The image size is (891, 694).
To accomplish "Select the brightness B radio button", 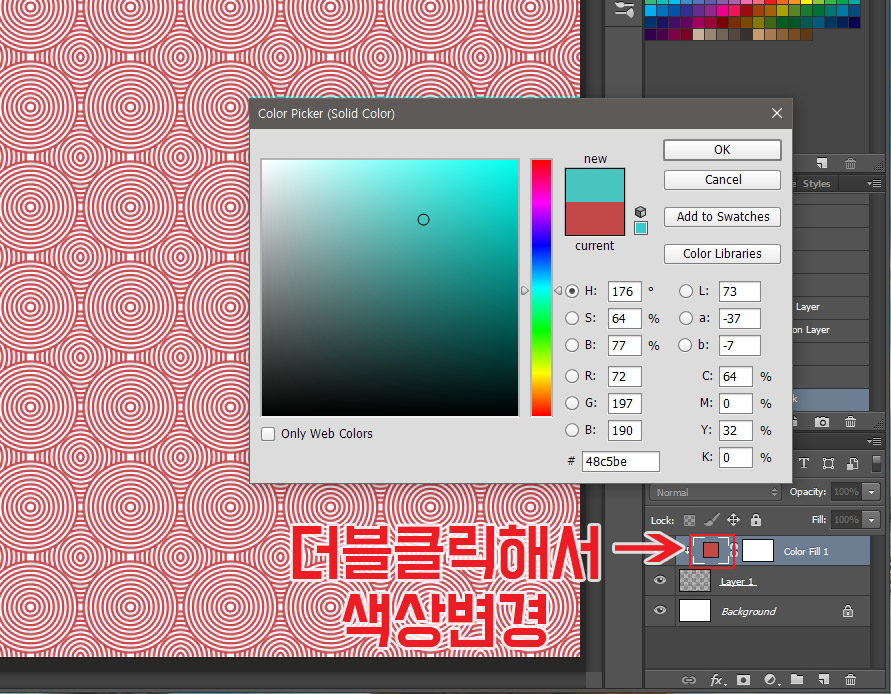I will 572,345.
